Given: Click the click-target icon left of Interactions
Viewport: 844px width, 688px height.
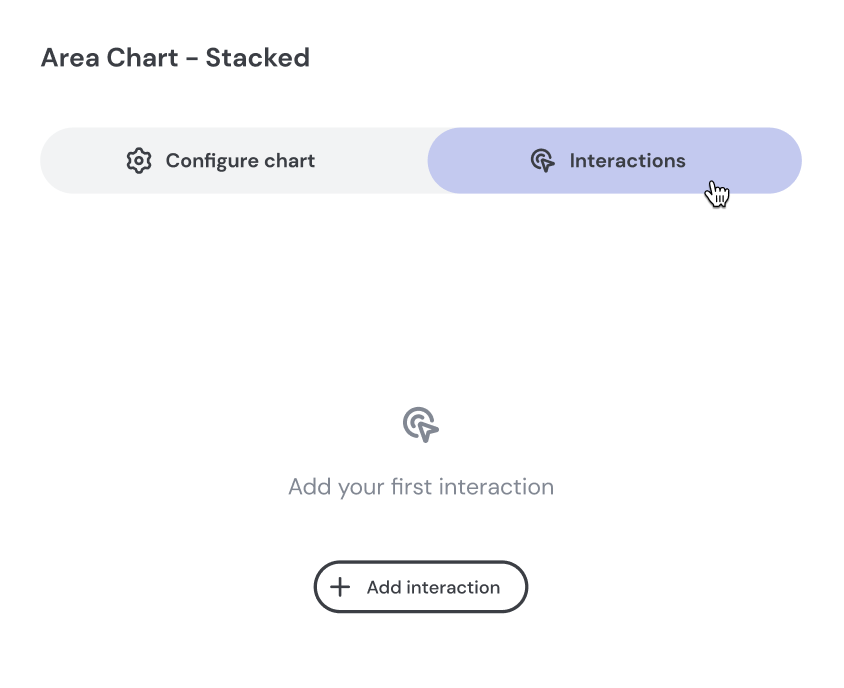Looking at the screenshot, I should [542, 161].
